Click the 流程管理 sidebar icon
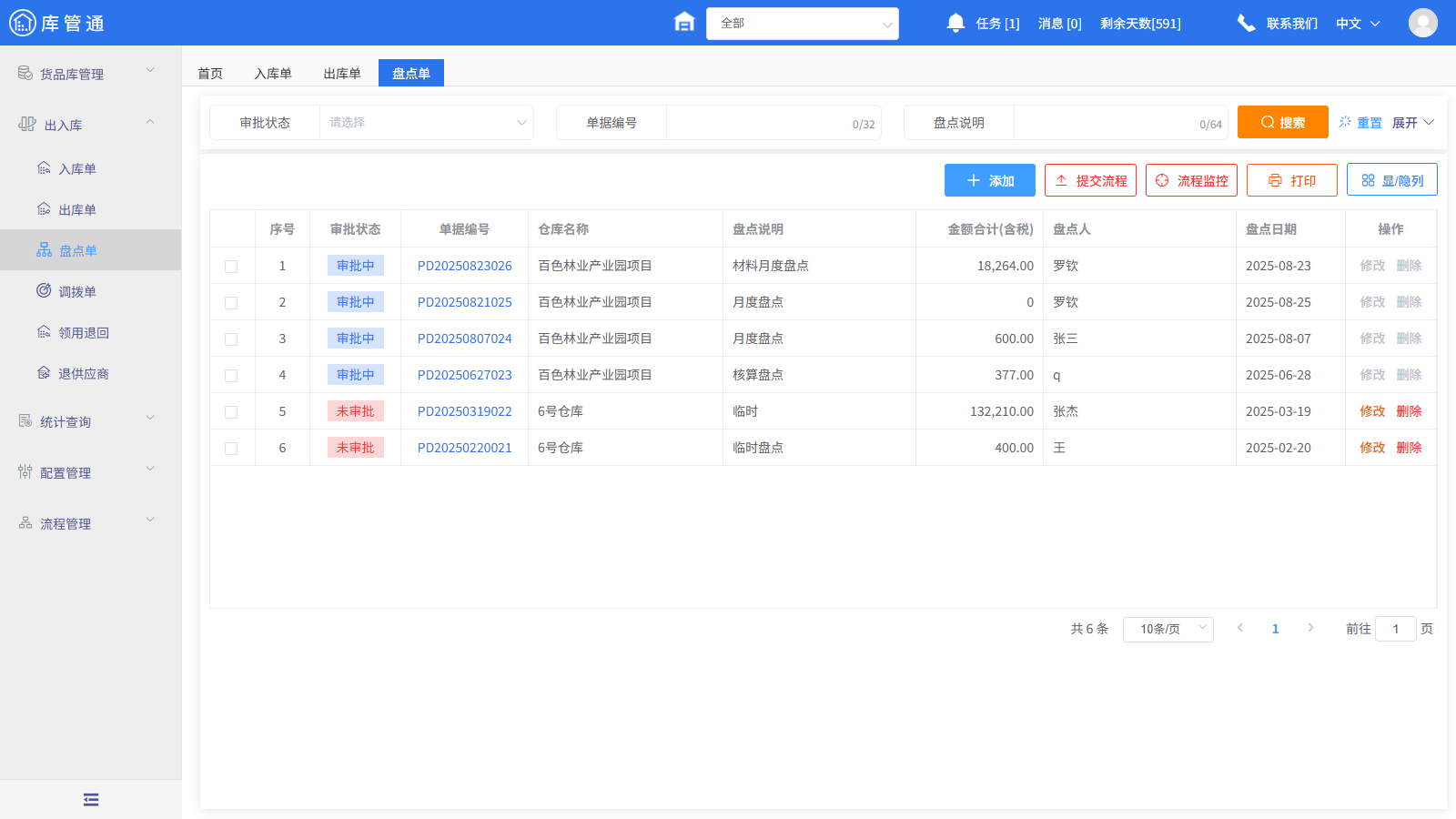 (x=25, y=522)
